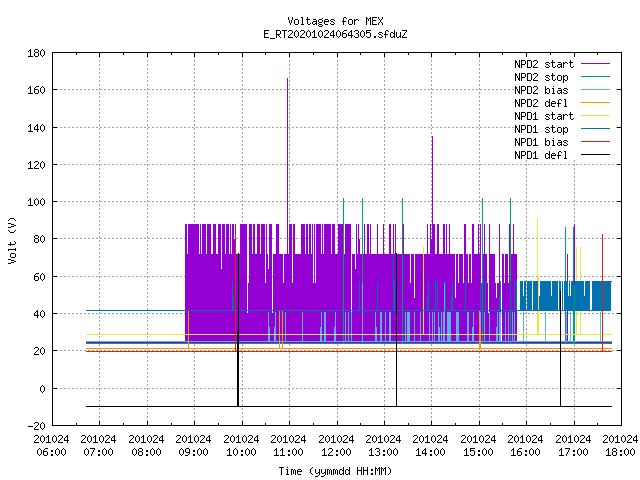
Task: Click the 'NPD1 stop' legend label
Action: click(x=541, y=129)
